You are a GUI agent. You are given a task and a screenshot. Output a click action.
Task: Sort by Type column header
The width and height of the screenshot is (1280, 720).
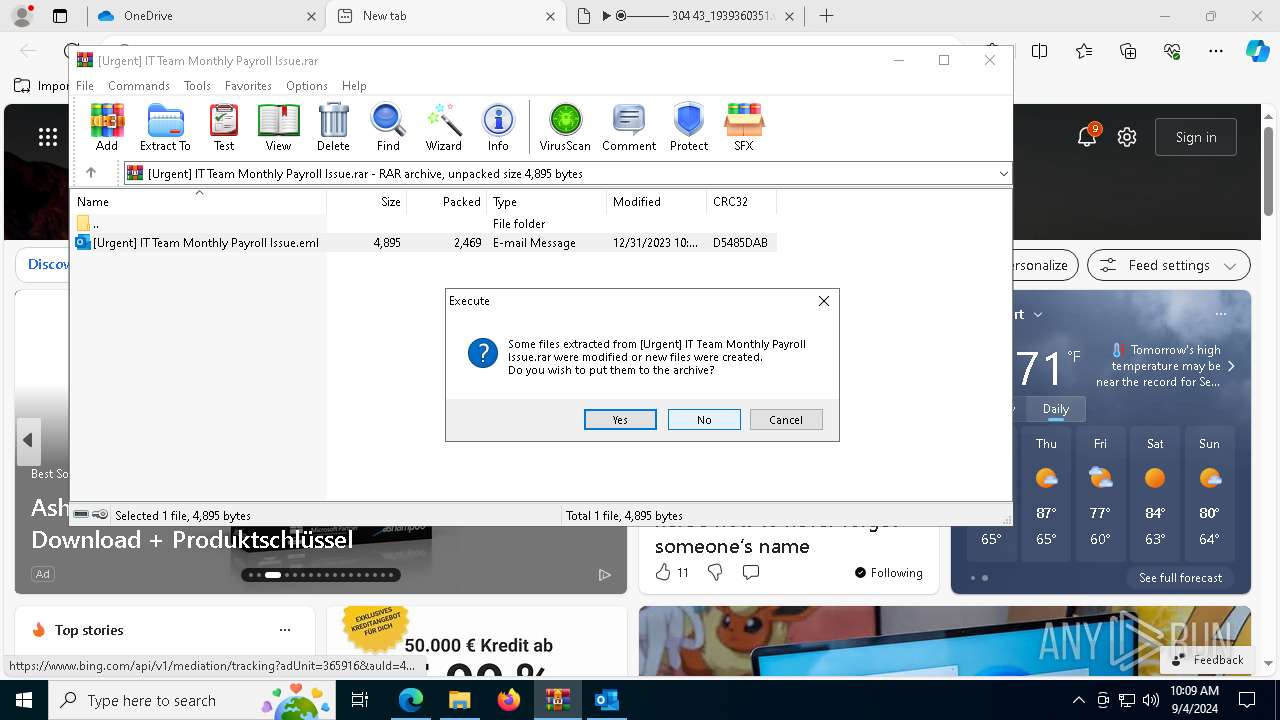click(x=547, y=202)
